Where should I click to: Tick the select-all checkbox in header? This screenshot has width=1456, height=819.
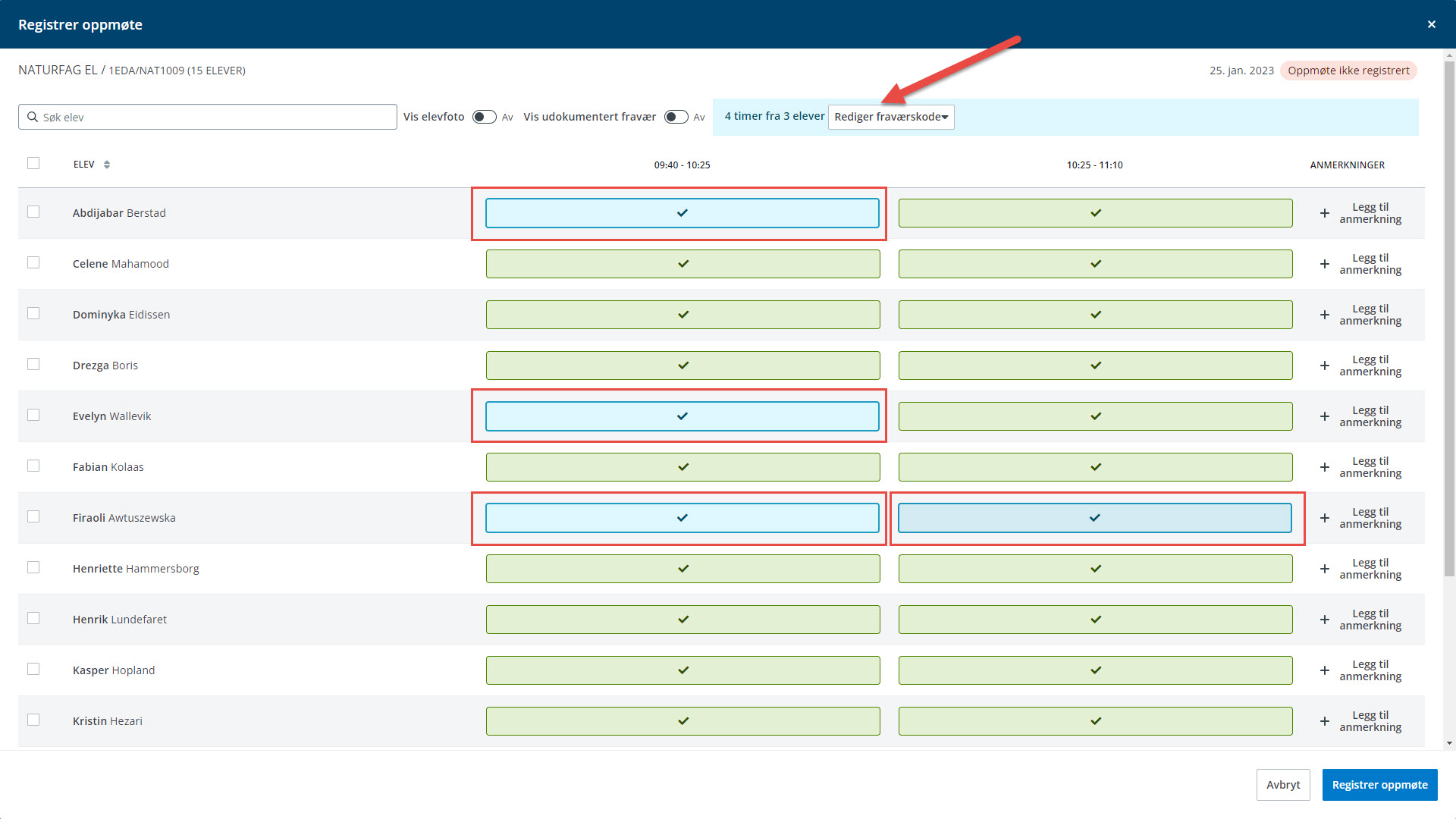pyautogui.click(x=33, y=163)
